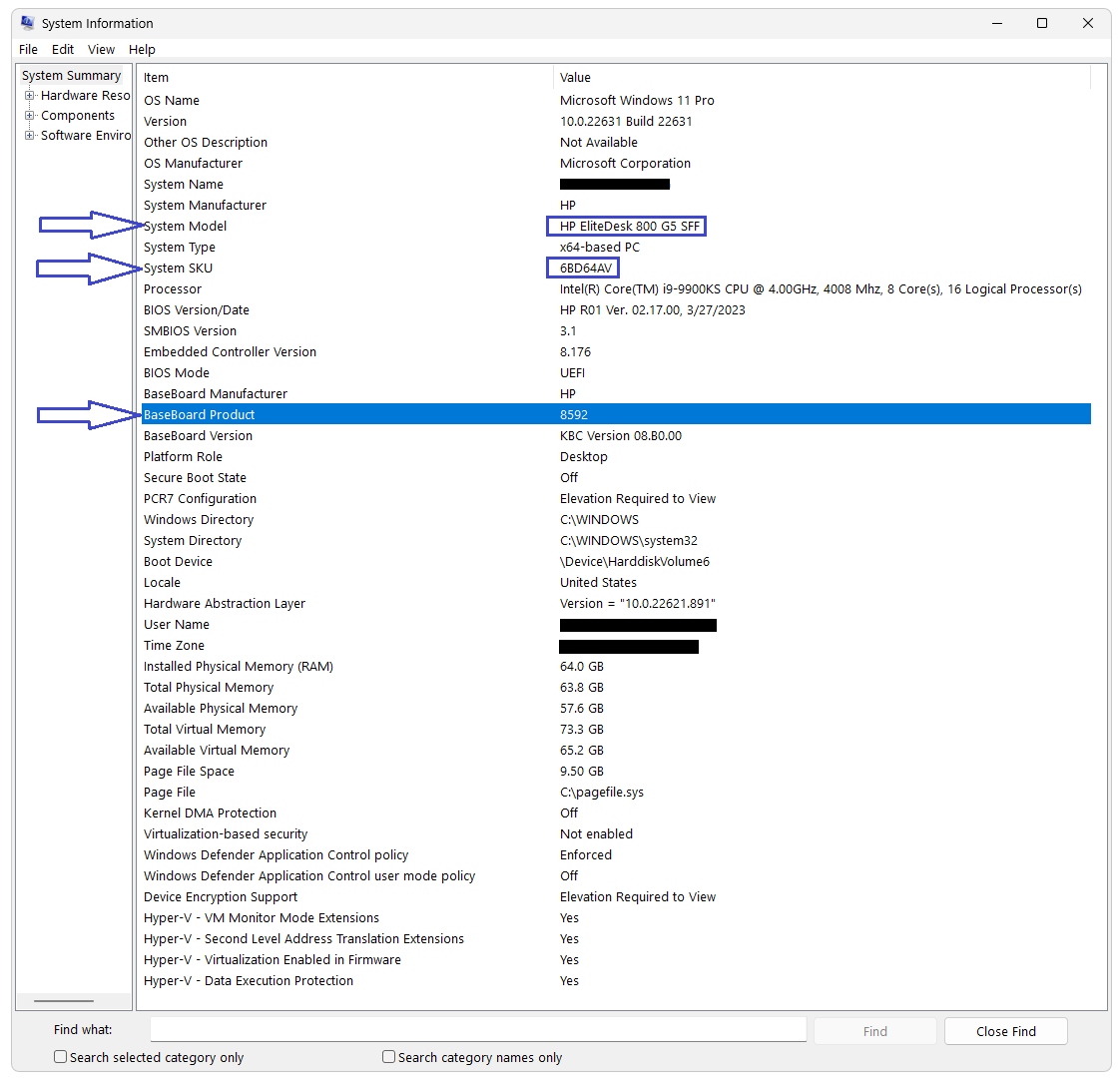Screen dimensions: 1120x1082
Task: Select System Summary in the sidebar
Action: (71, 75)
